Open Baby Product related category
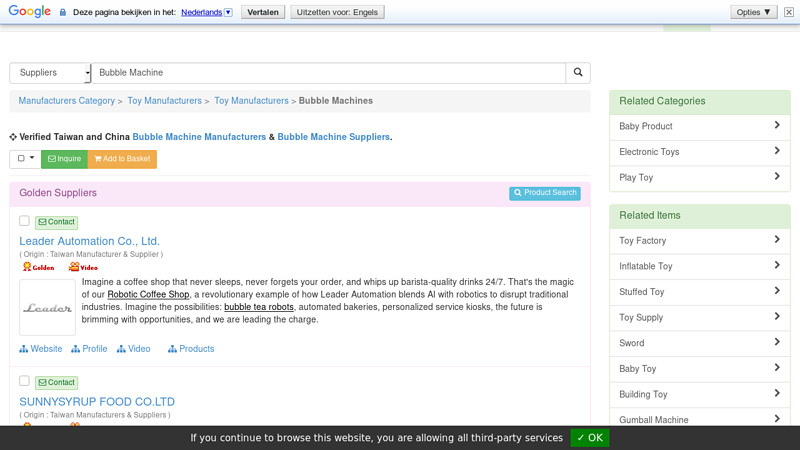 click(699, 127)
